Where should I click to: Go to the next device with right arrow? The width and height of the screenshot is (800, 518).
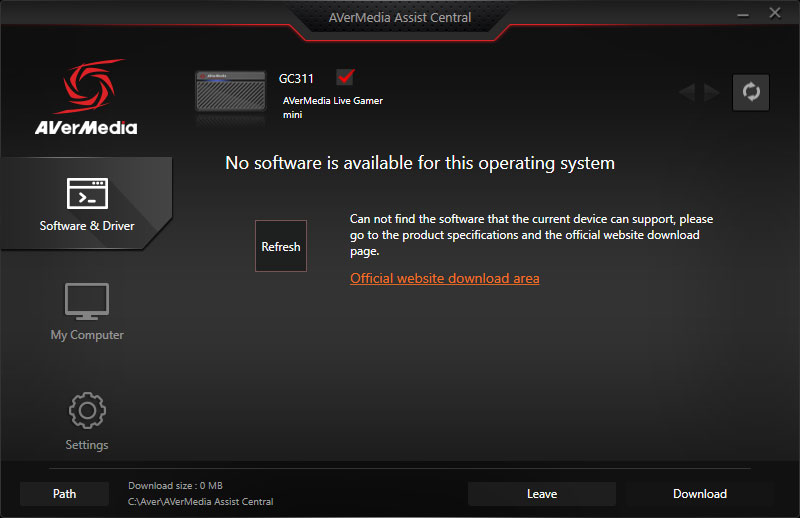pyautogui.click(x=712, y=93)
